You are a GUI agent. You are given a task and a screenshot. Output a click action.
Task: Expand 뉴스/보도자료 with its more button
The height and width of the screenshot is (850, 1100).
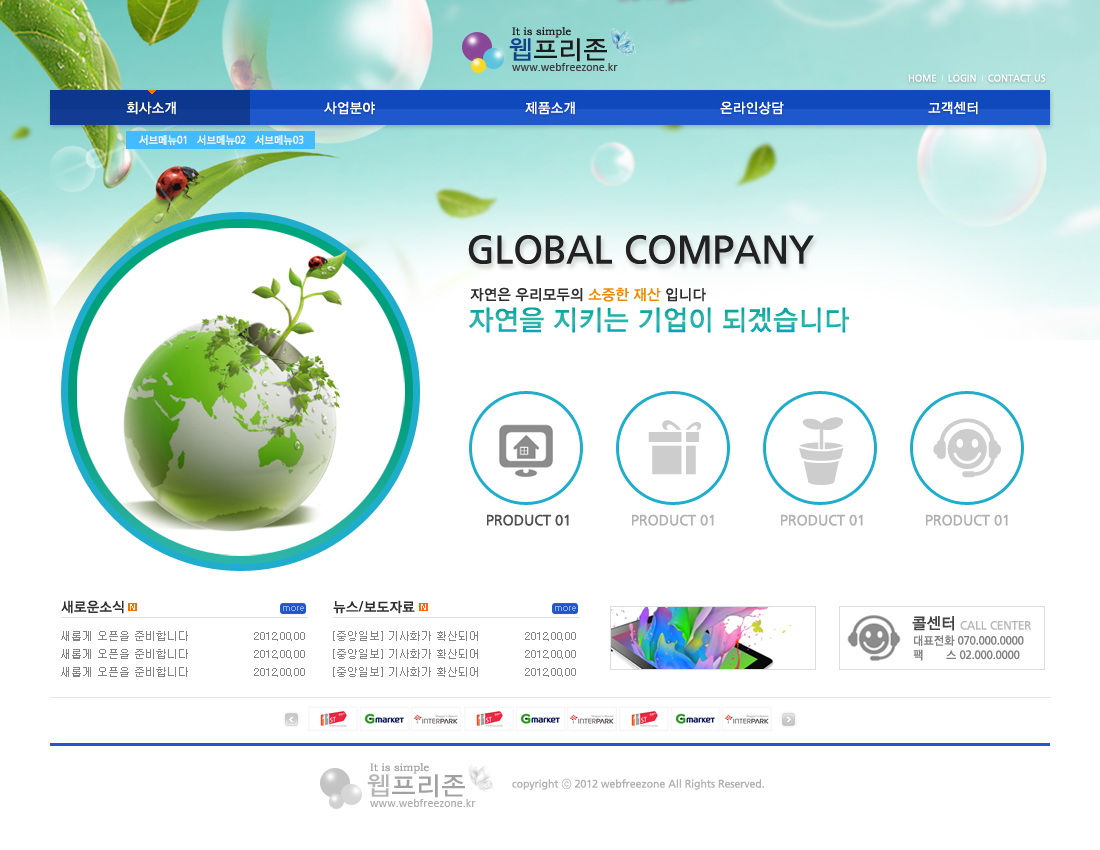pyautogui.click(x=565, y=608)
